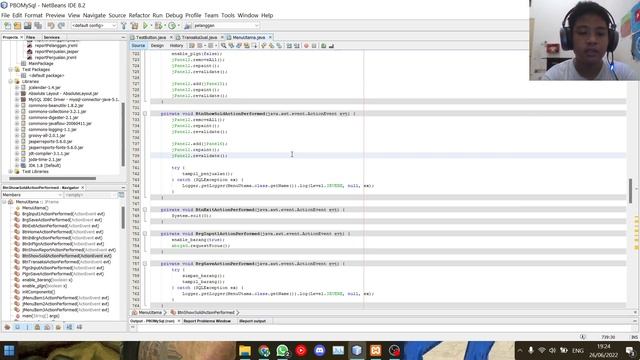640x360 pixels.
Task: Expand the JDK 1.8 (Default) node
Action: click(17, 165)
